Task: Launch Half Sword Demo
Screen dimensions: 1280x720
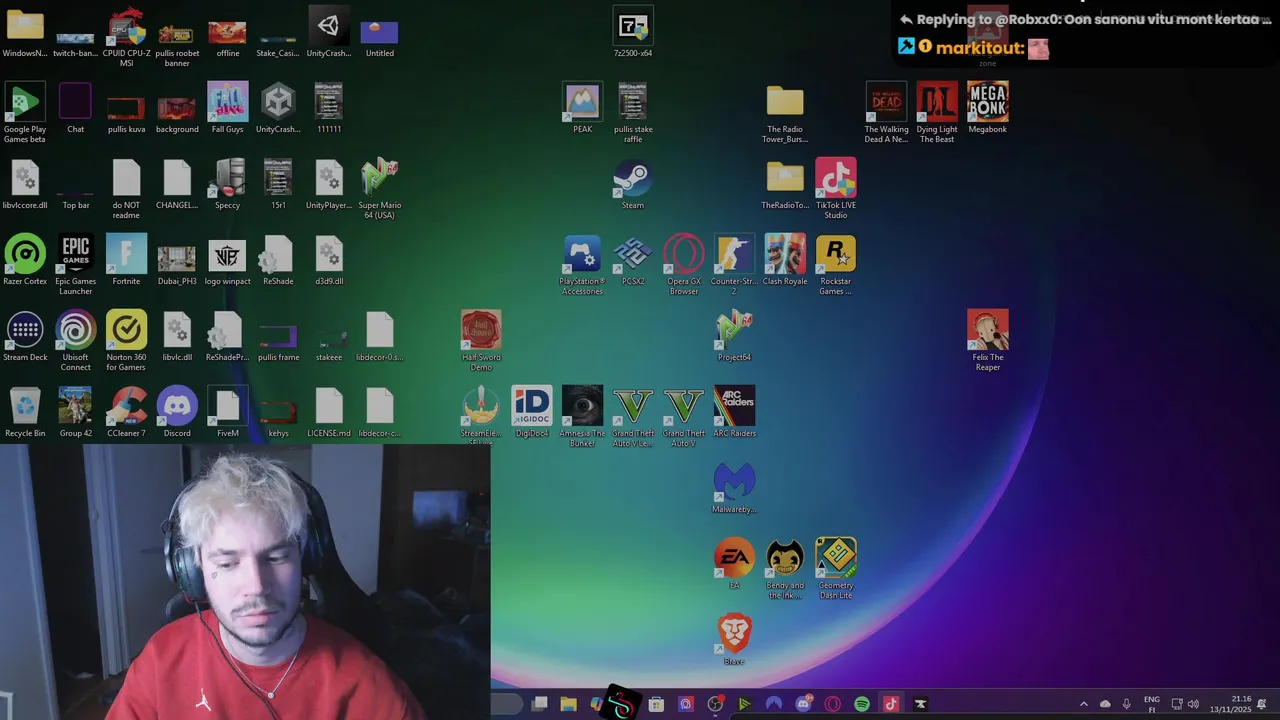Action: [481, 341]
